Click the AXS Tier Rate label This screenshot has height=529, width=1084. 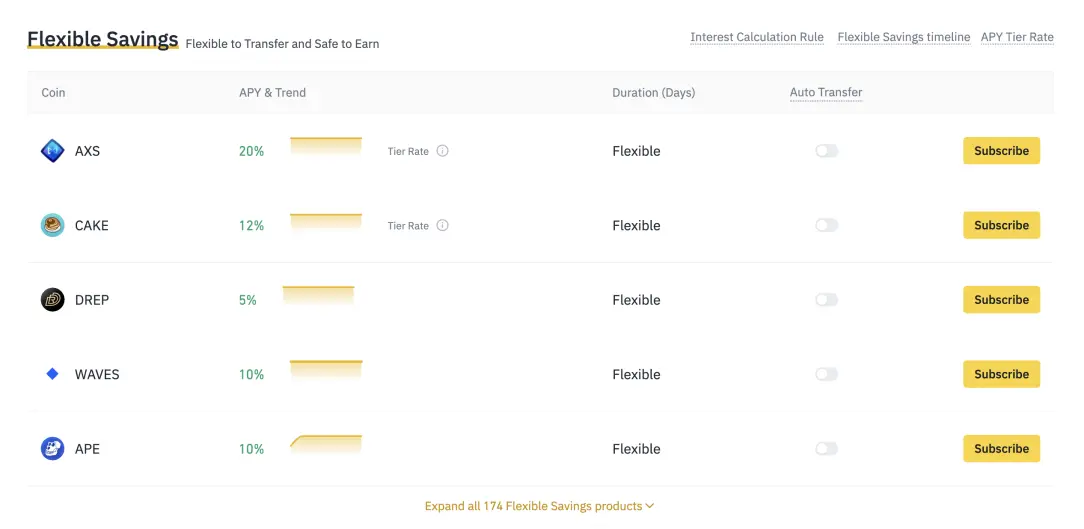(408, 151)
